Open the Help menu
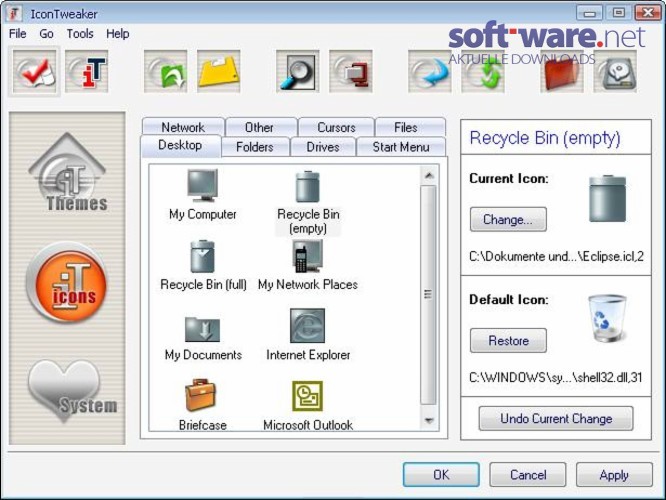666x500 pixels. coord(118,34)
